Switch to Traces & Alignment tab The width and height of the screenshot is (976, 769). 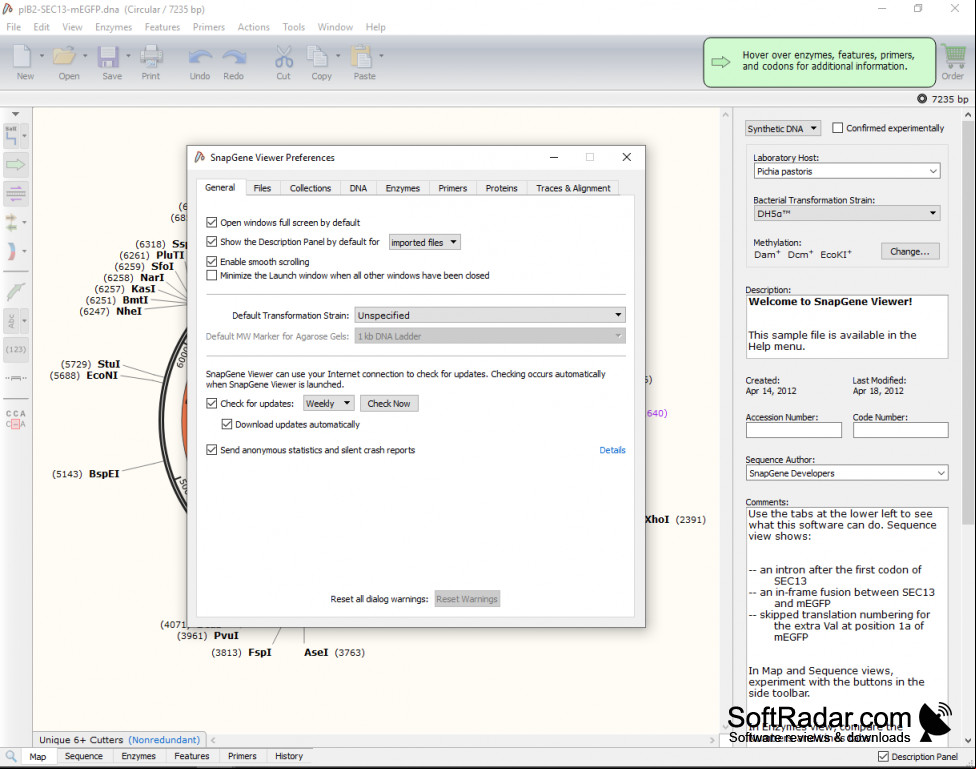tap(573, 188)
